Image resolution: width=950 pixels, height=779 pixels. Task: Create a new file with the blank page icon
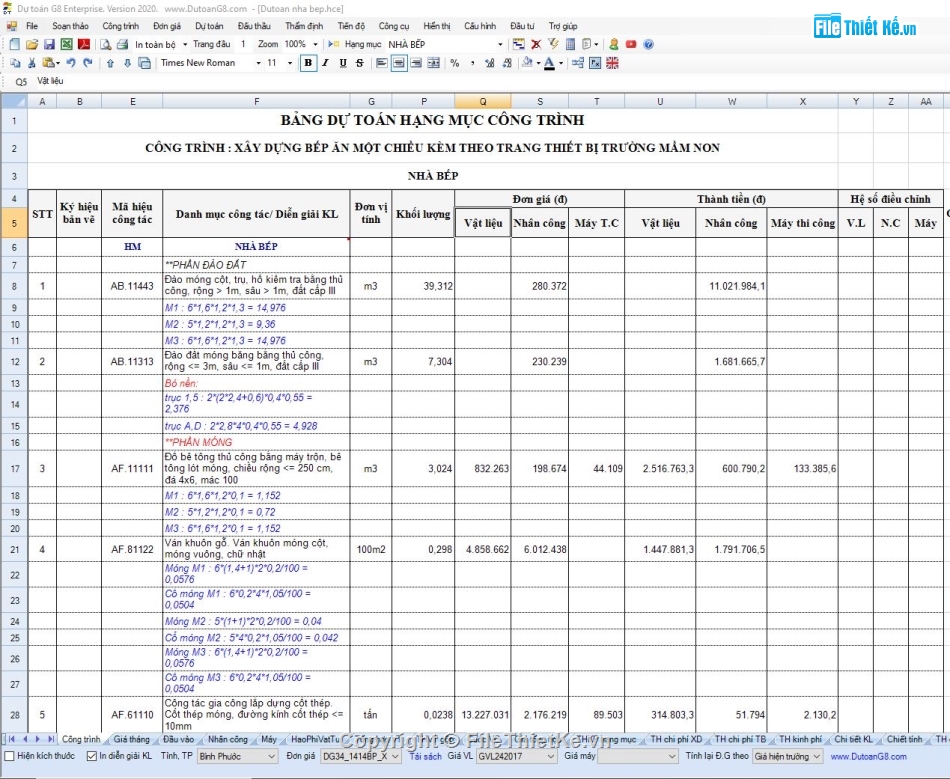pyautogui.click(x=15, y=44)
